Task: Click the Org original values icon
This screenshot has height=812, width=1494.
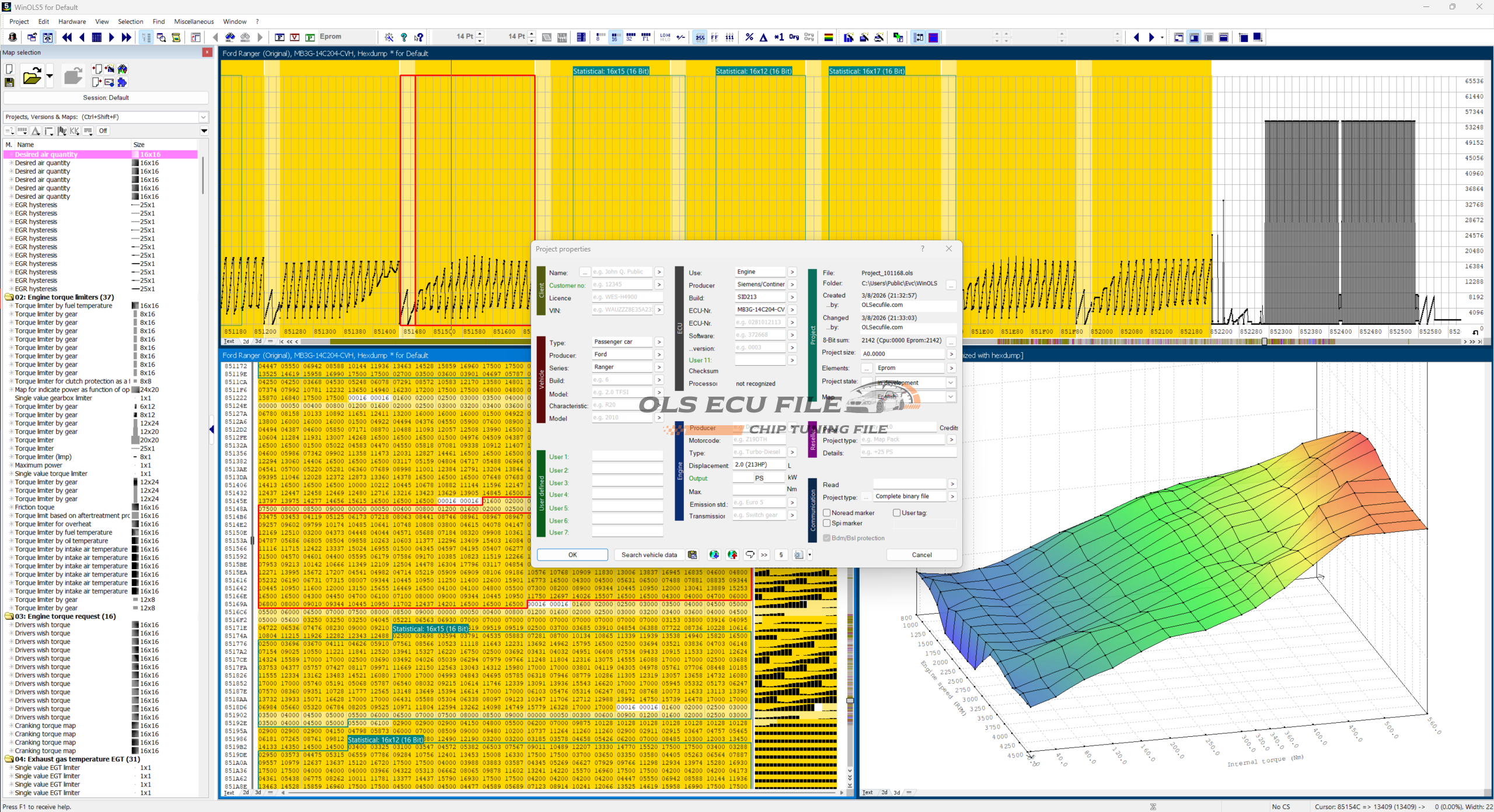Action: coord(794,37)
